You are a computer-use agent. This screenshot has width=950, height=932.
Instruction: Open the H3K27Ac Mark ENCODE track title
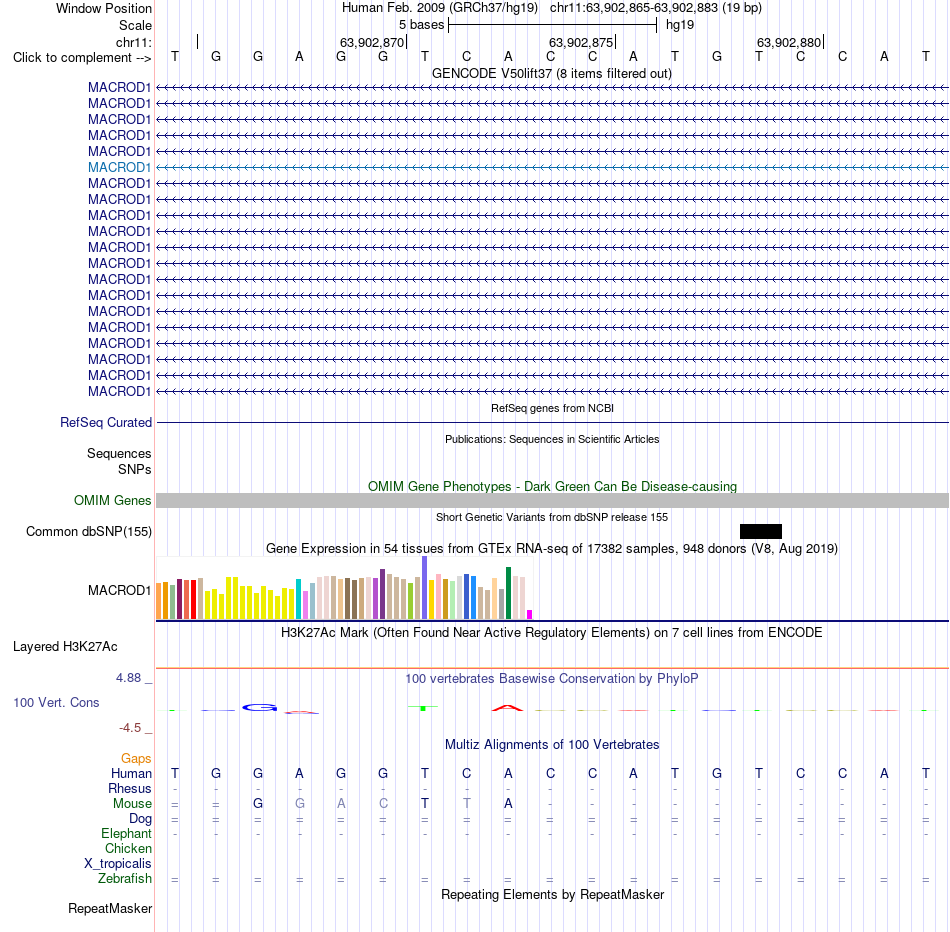(x=552, y=633)
